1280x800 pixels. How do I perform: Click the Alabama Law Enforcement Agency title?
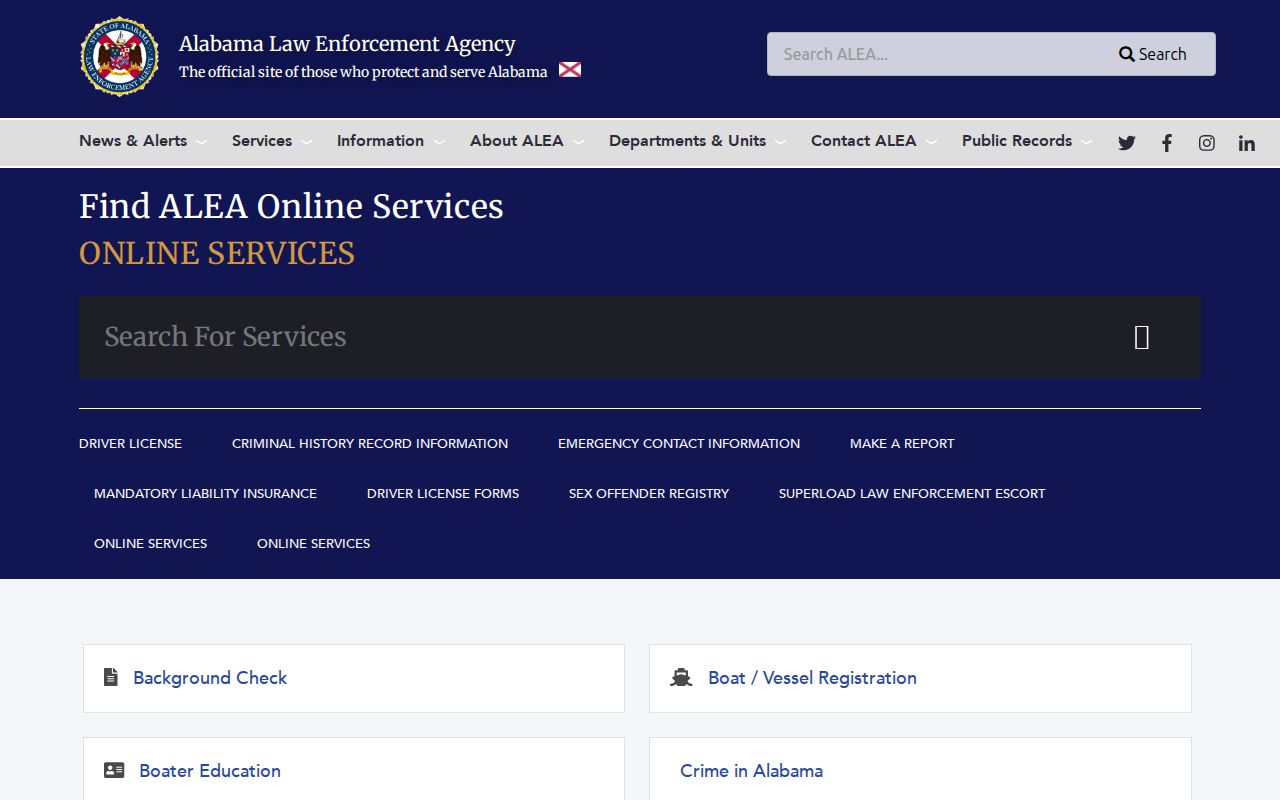347,44
